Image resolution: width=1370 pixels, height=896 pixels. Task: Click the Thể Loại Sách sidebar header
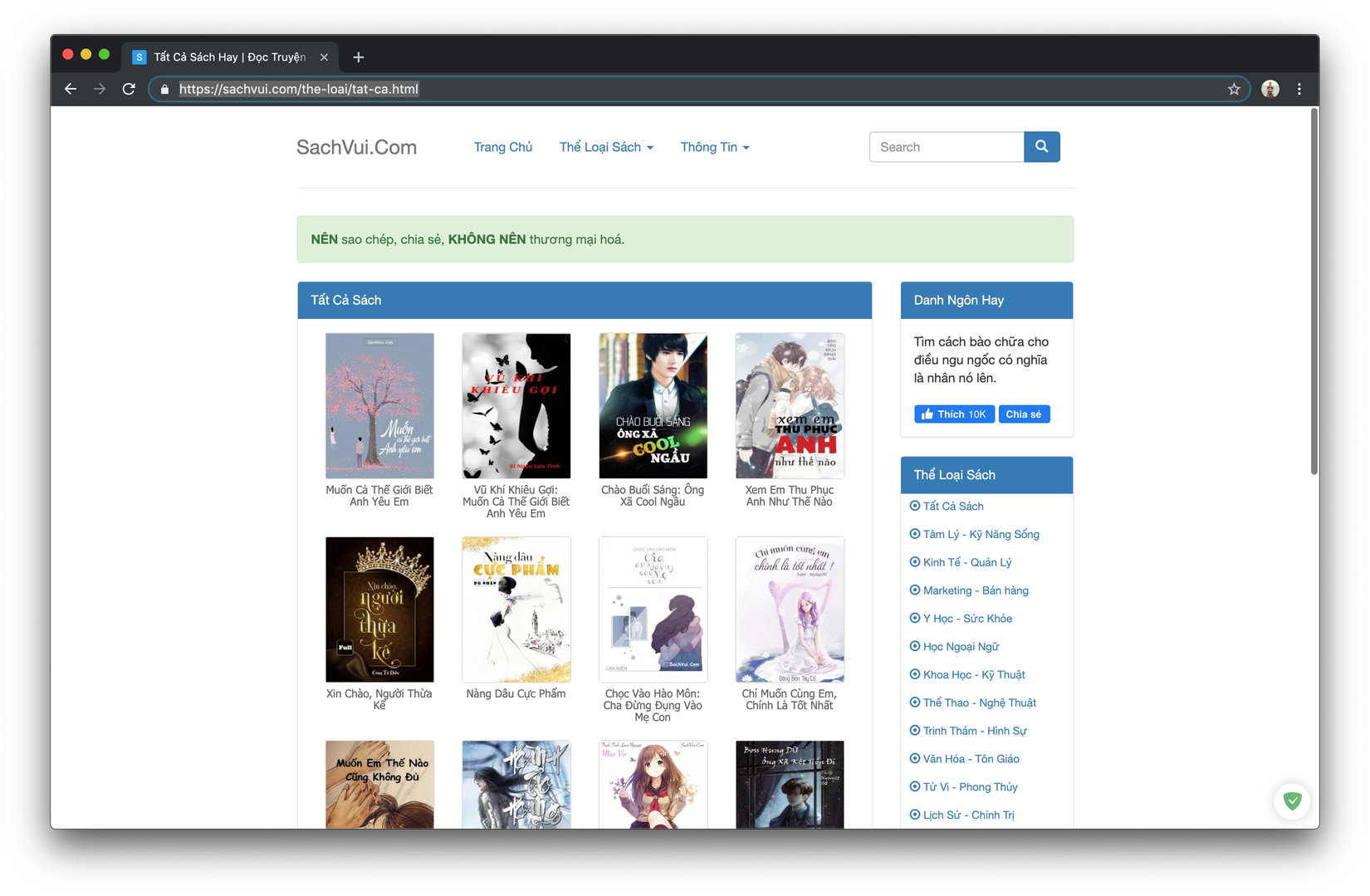986,475
